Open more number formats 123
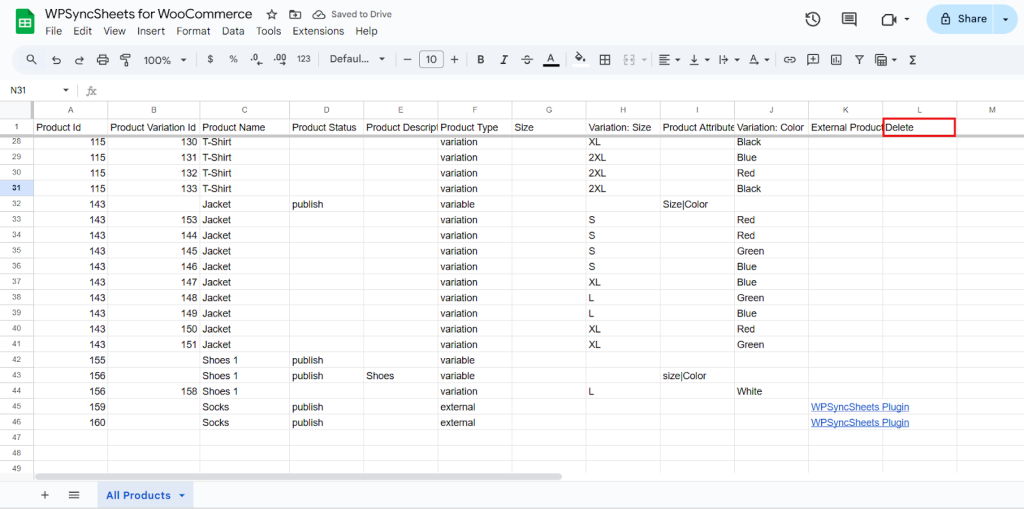 [x=304, y=59]
